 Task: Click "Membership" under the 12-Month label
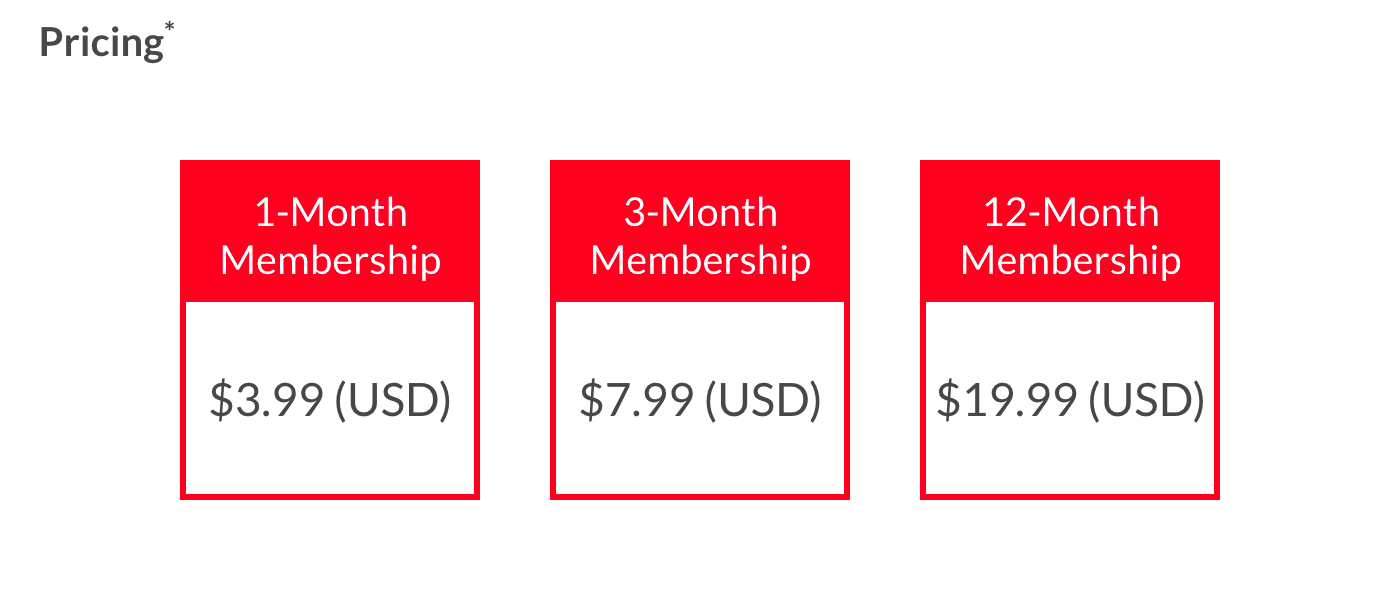point(1070,261)
